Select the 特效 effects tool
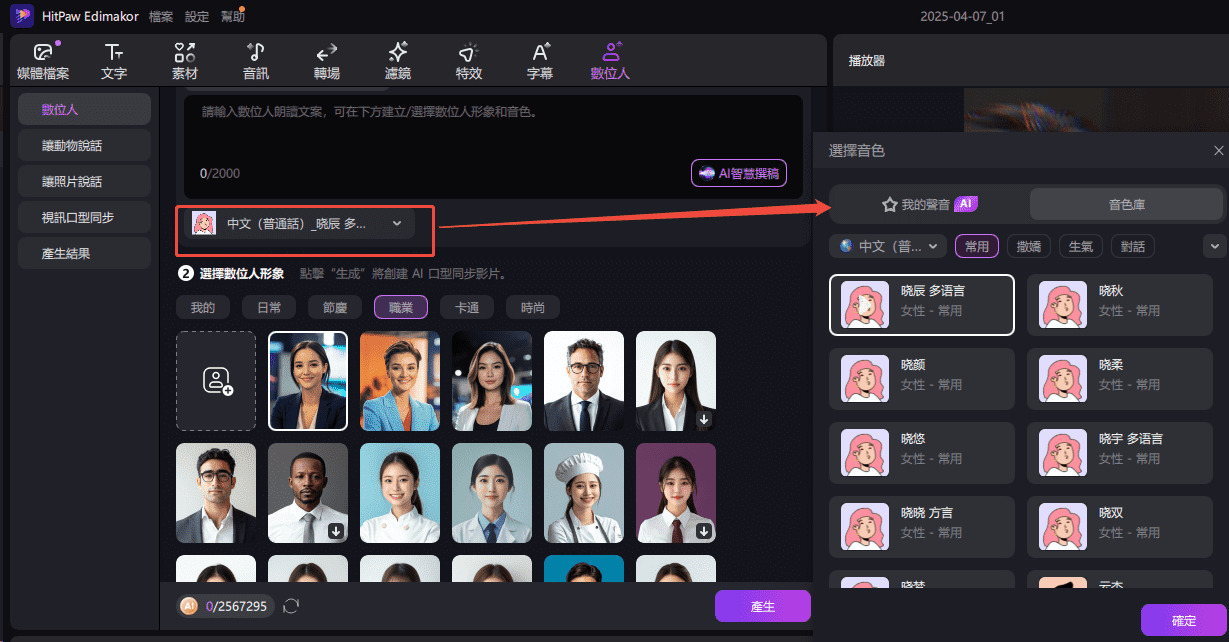 468,60
